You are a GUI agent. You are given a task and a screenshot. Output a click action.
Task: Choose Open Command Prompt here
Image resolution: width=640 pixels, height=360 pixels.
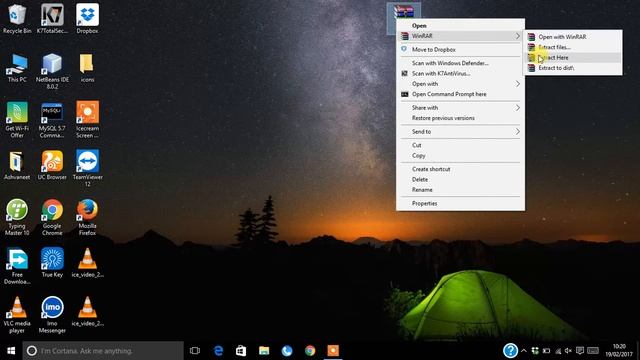point(460,94)
